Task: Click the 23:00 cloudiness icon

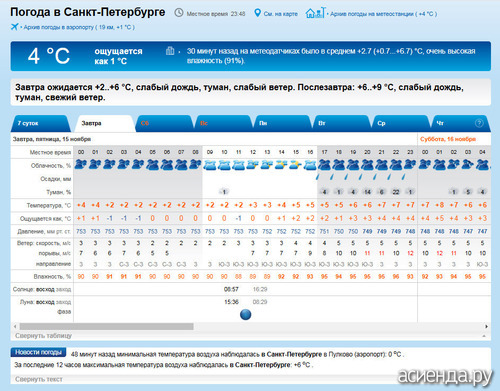Action: pyautogui.click(x=410, y=164)
